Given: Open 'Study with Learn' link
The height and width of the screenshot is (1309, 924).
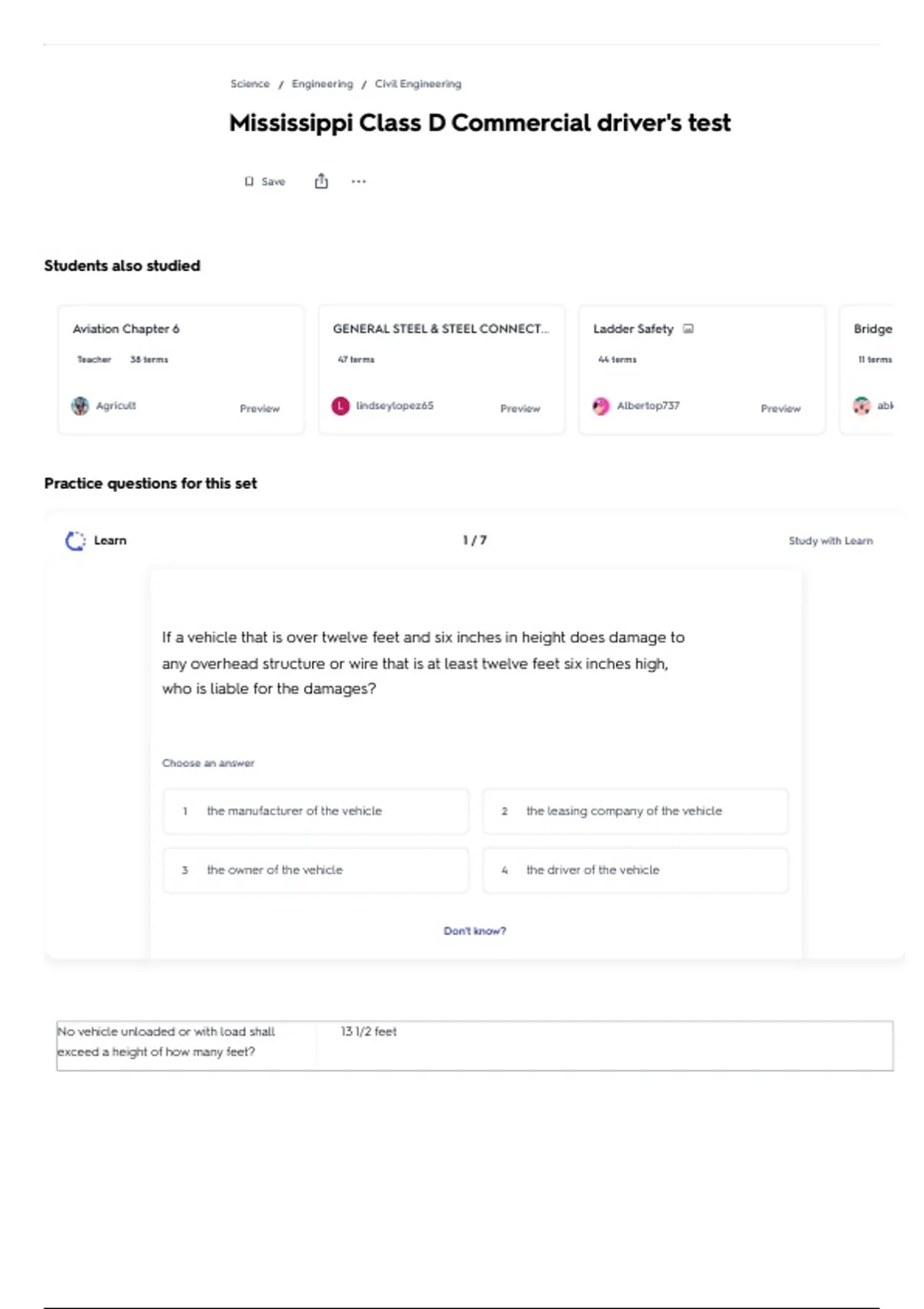Looking at the screenshot, I should point(831,541).
